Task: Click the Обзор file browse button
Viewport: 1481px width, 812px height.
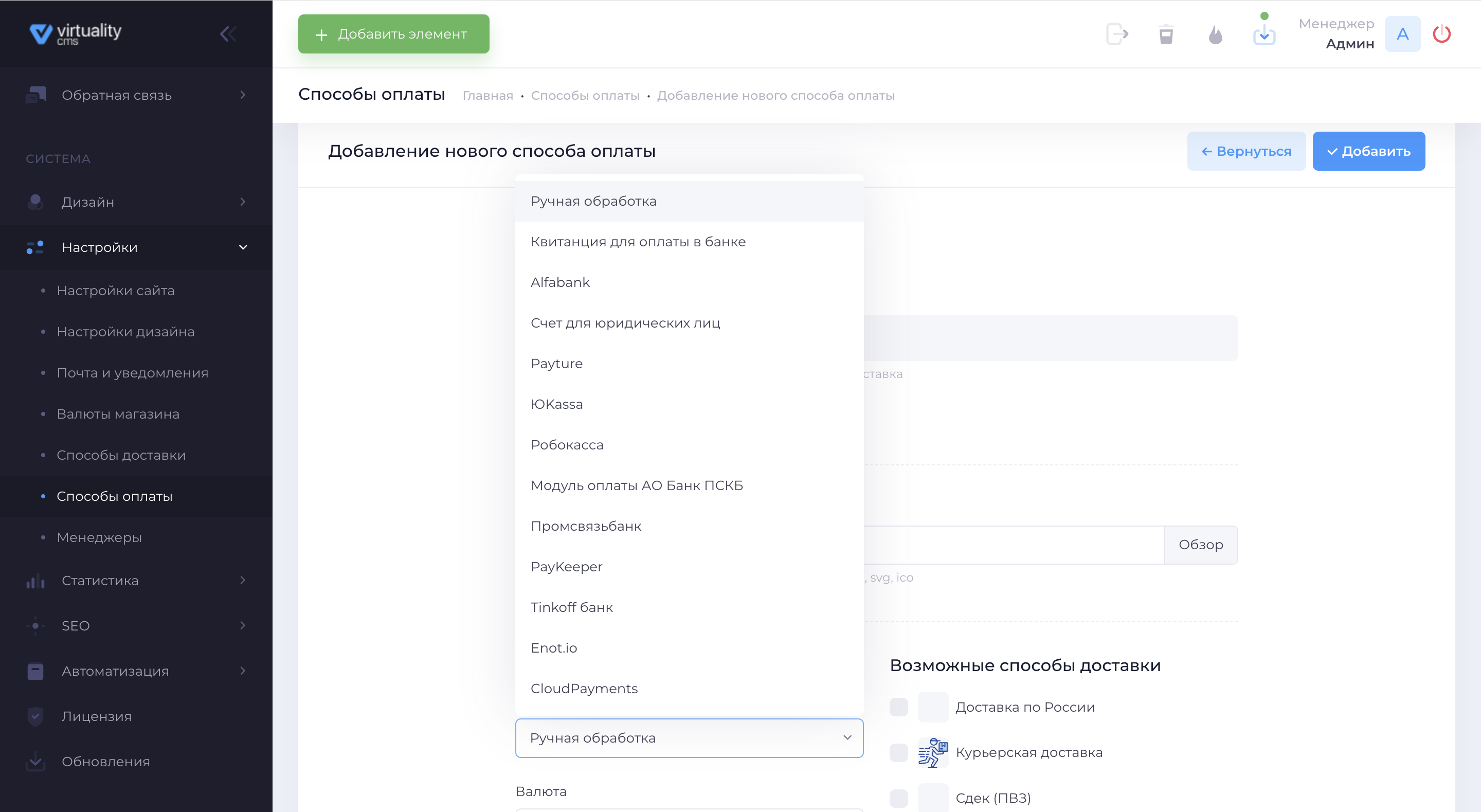Action: tap(1200, 545)
